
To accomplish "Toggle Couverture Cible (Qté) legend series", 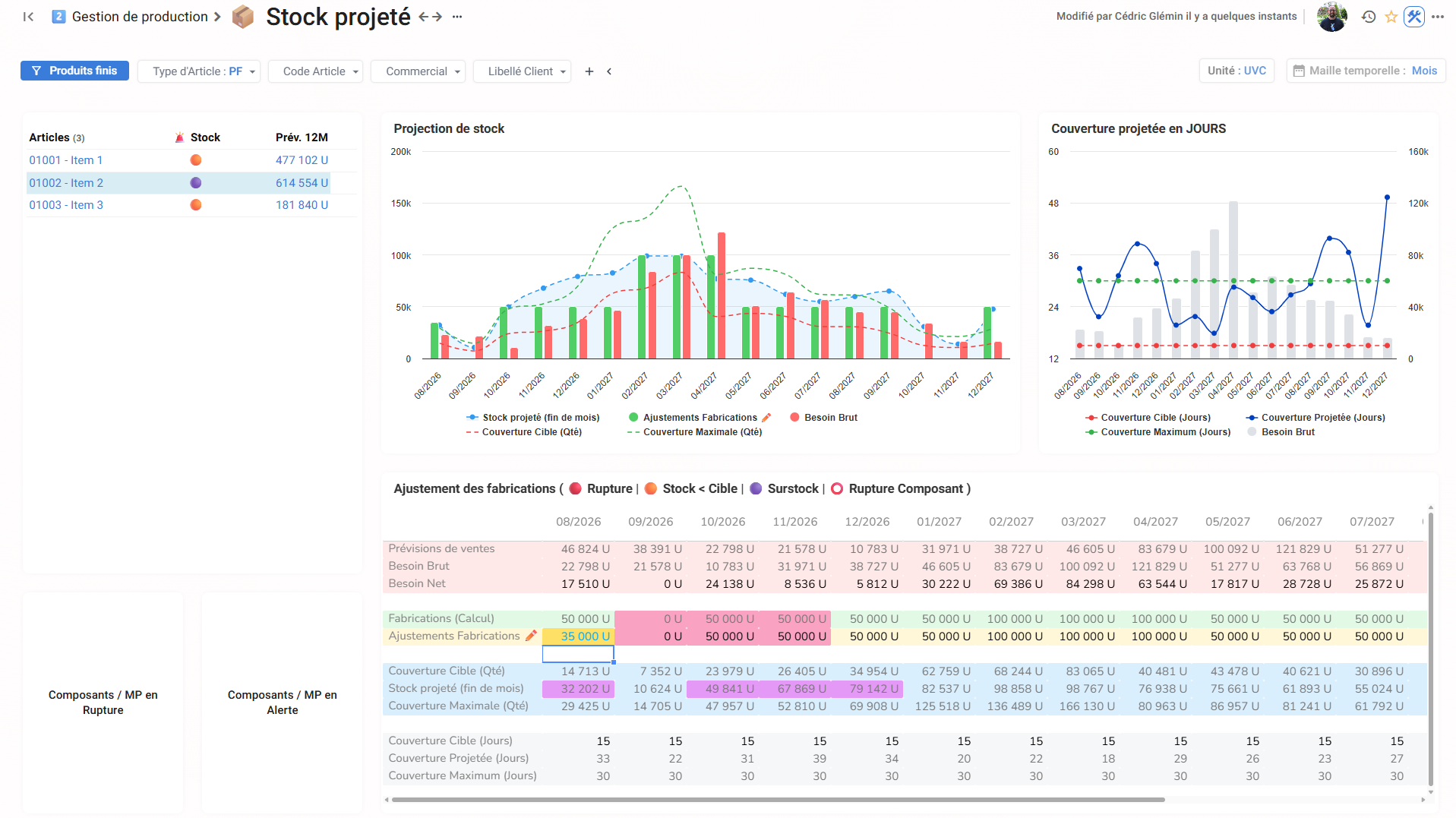I will tap(524, 432).
